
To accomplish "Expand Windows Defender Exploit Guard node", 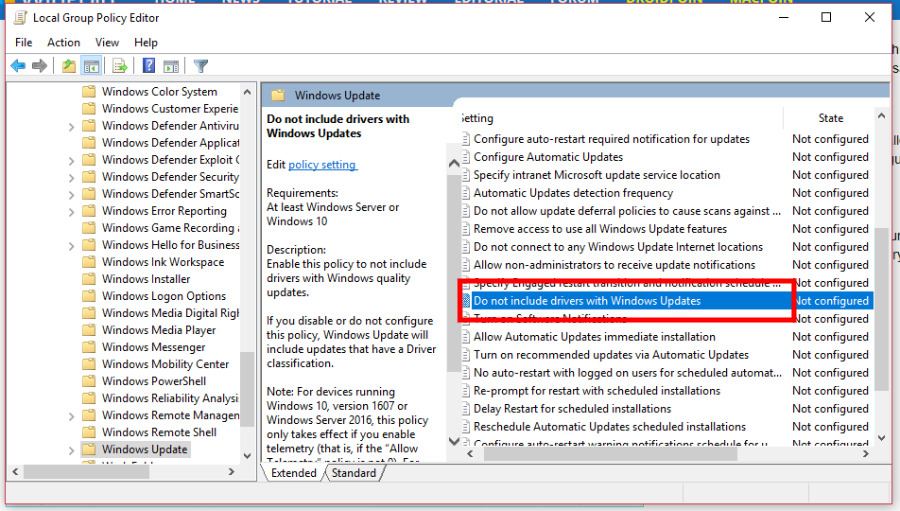I will click(71, 161).
